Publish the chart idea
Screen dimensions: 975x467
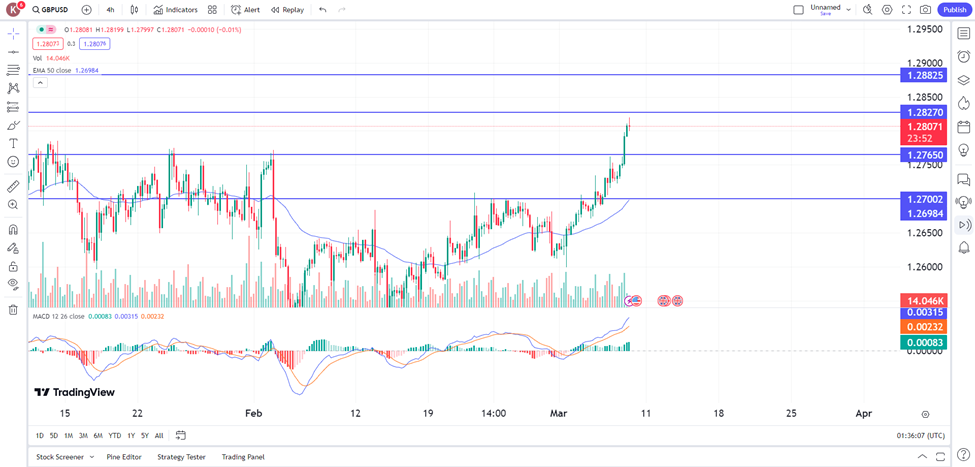click(x=954, y=10)
